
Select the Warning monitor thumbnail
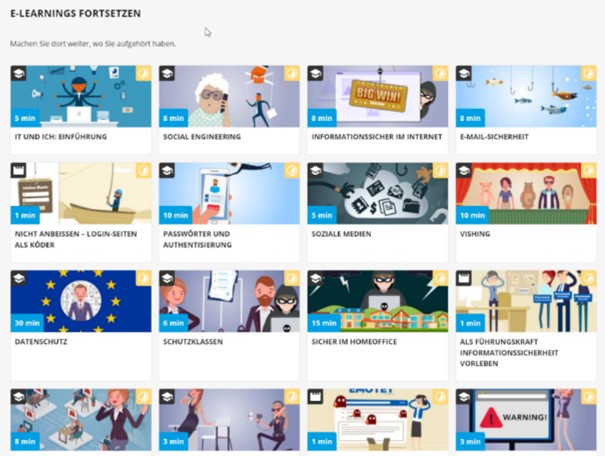pos(526,420)
